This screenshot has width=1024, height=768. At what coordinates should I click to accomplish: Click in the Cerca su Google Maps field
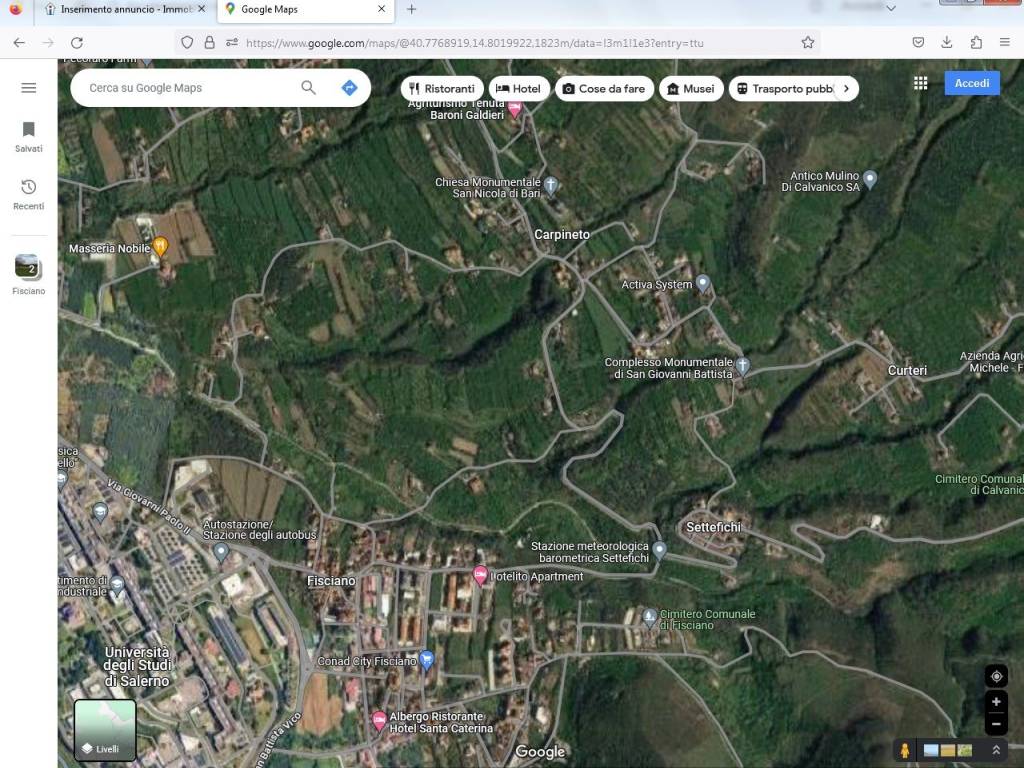[180, 88]
